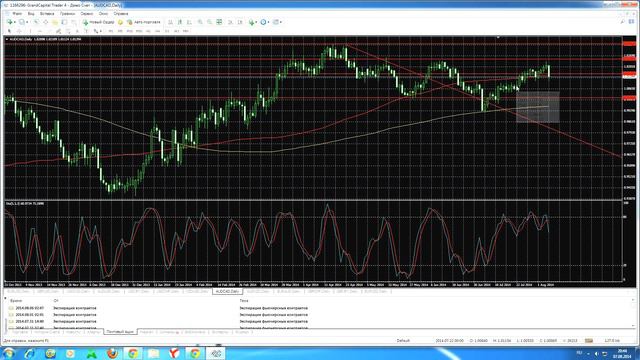Screen dimensions: 640x360
Task: Open the Сервис menu
Action: tap(87, 13)
